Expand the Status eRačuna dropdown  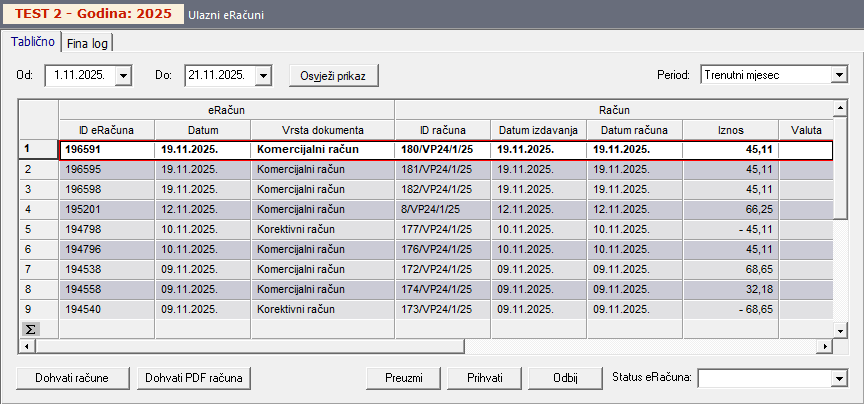838,379
